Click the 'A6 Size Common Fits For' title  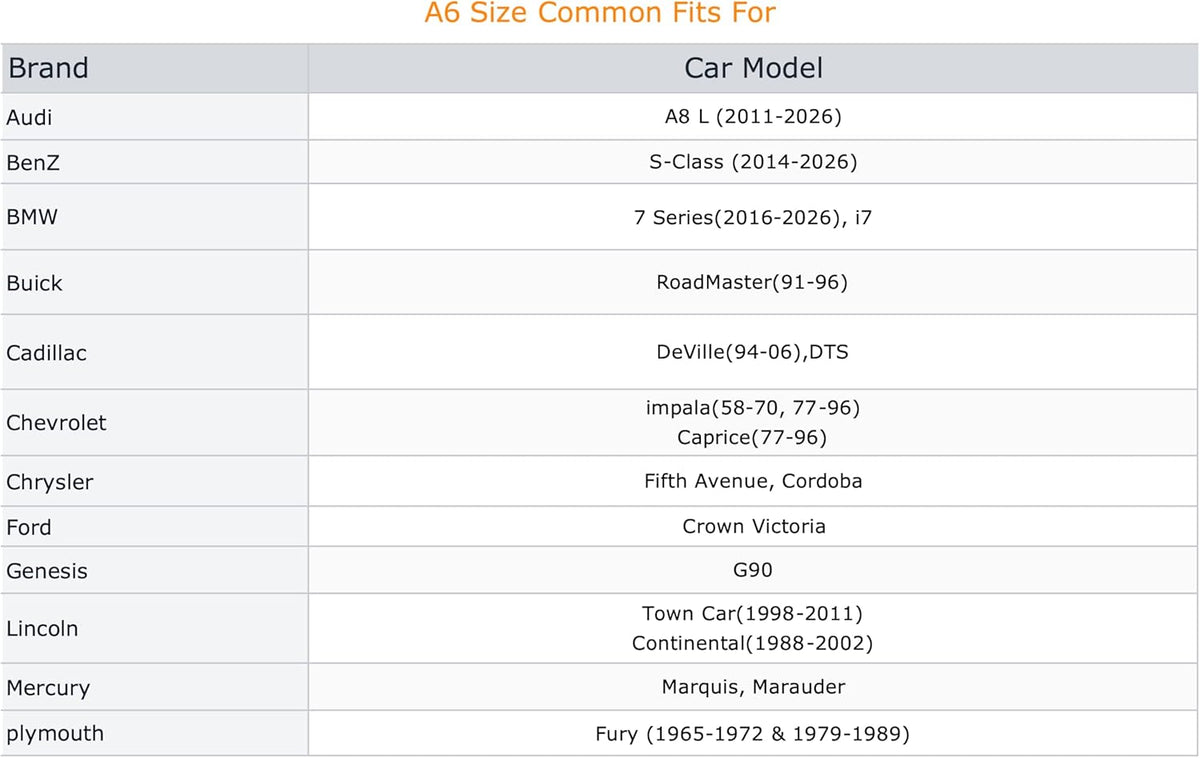[600, 14]
